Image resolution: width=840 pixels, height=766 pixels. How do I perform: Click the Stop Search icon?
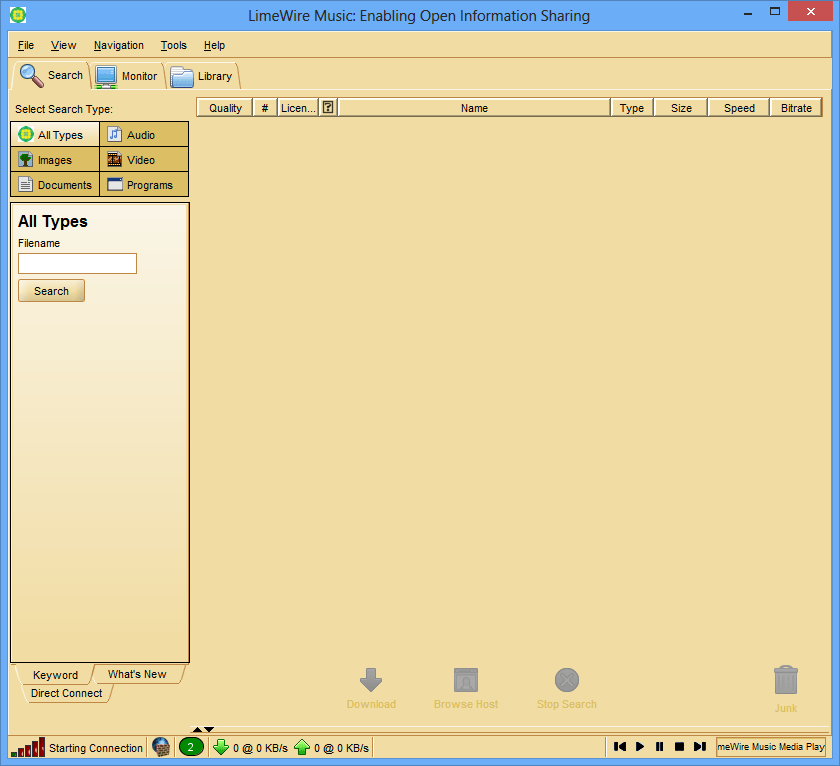(x=566, y=677)
